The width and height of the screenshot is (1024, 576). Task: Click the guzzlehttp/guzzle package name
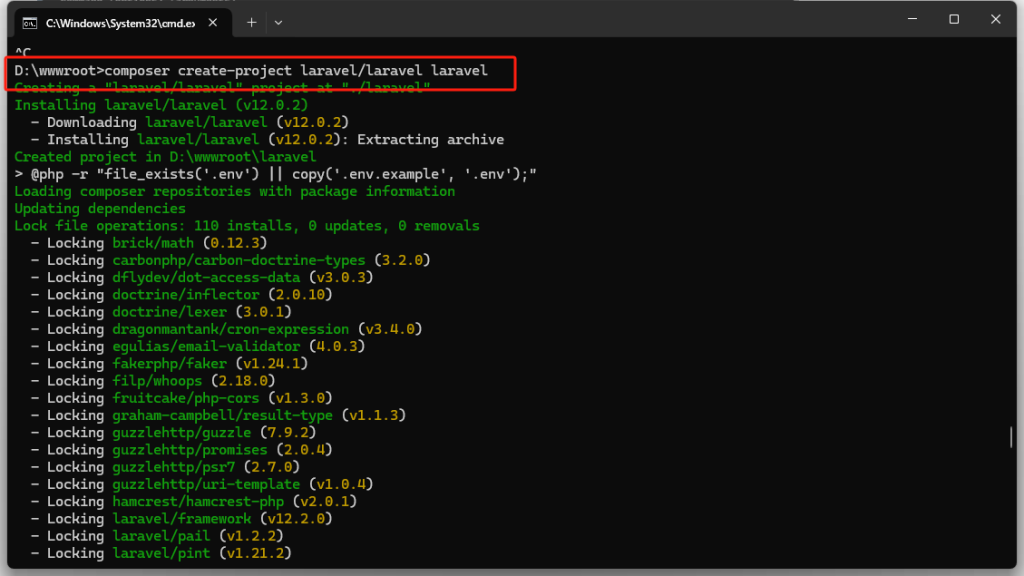182,432
